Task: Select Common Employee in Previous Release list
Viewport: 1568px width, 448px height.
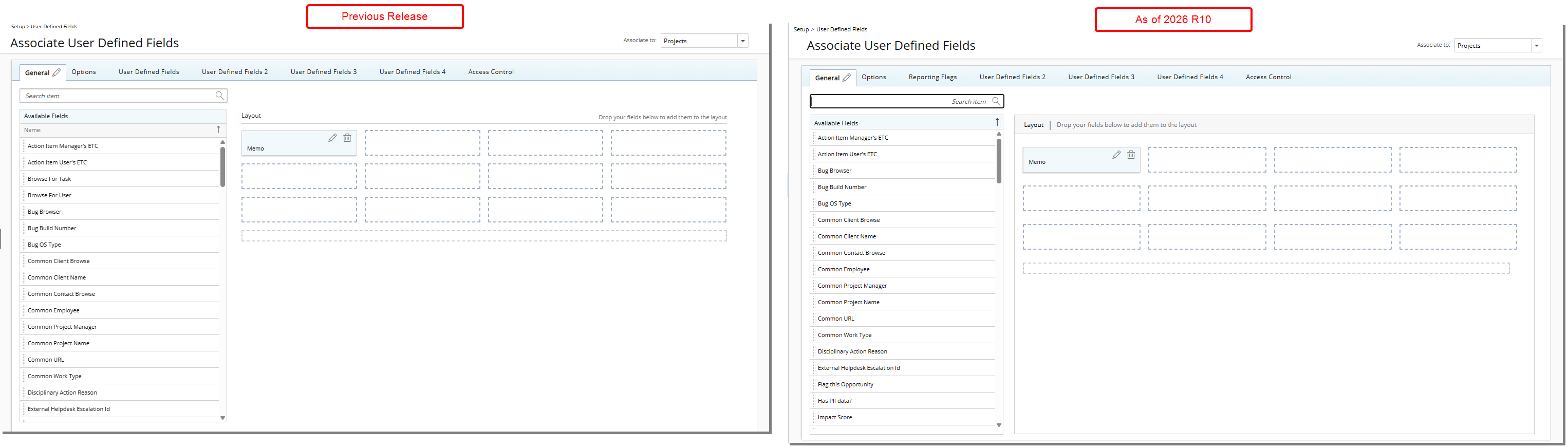Action: [121, 310]
